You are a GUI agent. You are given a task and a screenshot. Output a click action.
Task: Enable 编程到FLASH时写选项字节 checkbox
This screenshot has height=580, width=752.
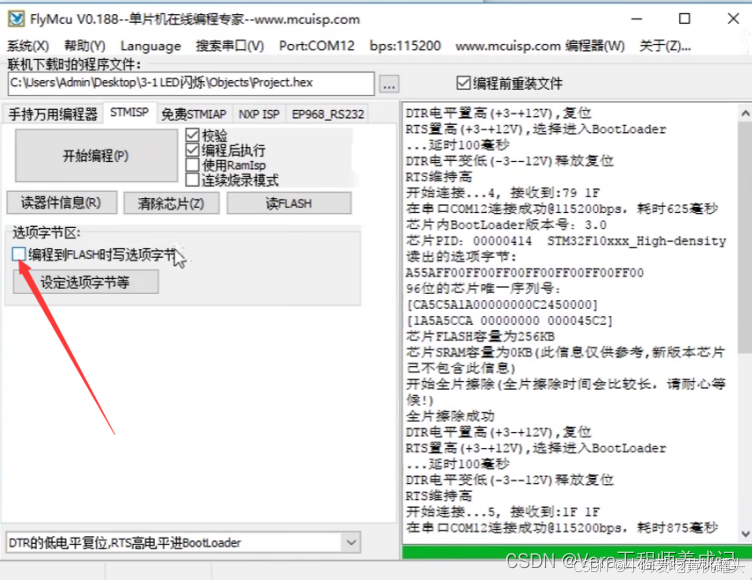(19, 254)
